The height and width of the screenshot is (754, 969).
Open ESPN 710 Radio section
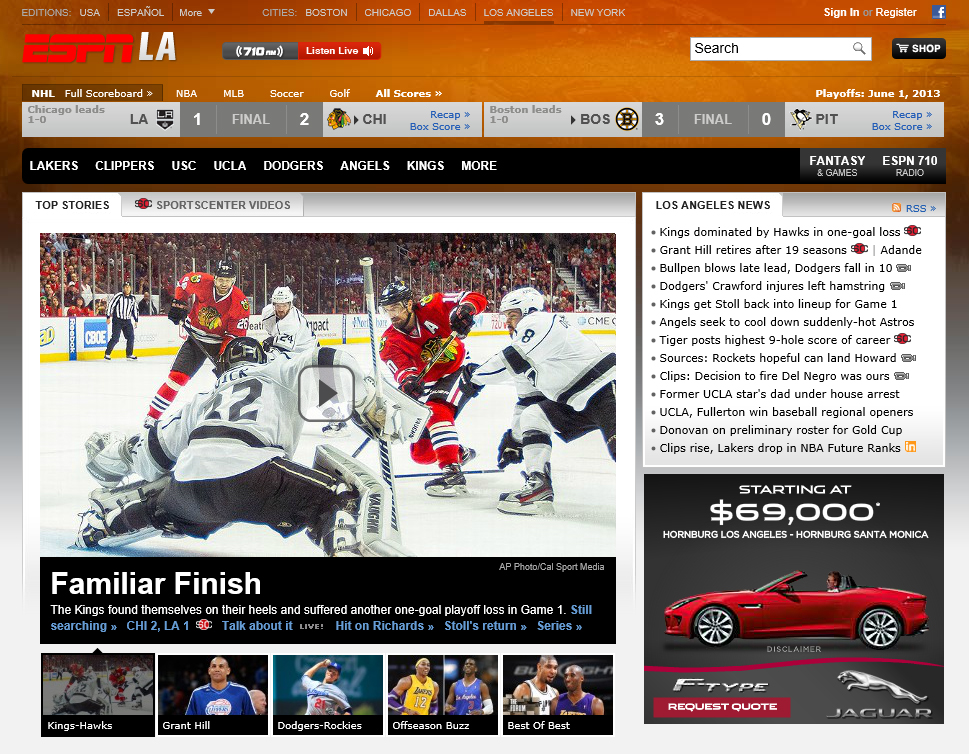coord(910,166)
